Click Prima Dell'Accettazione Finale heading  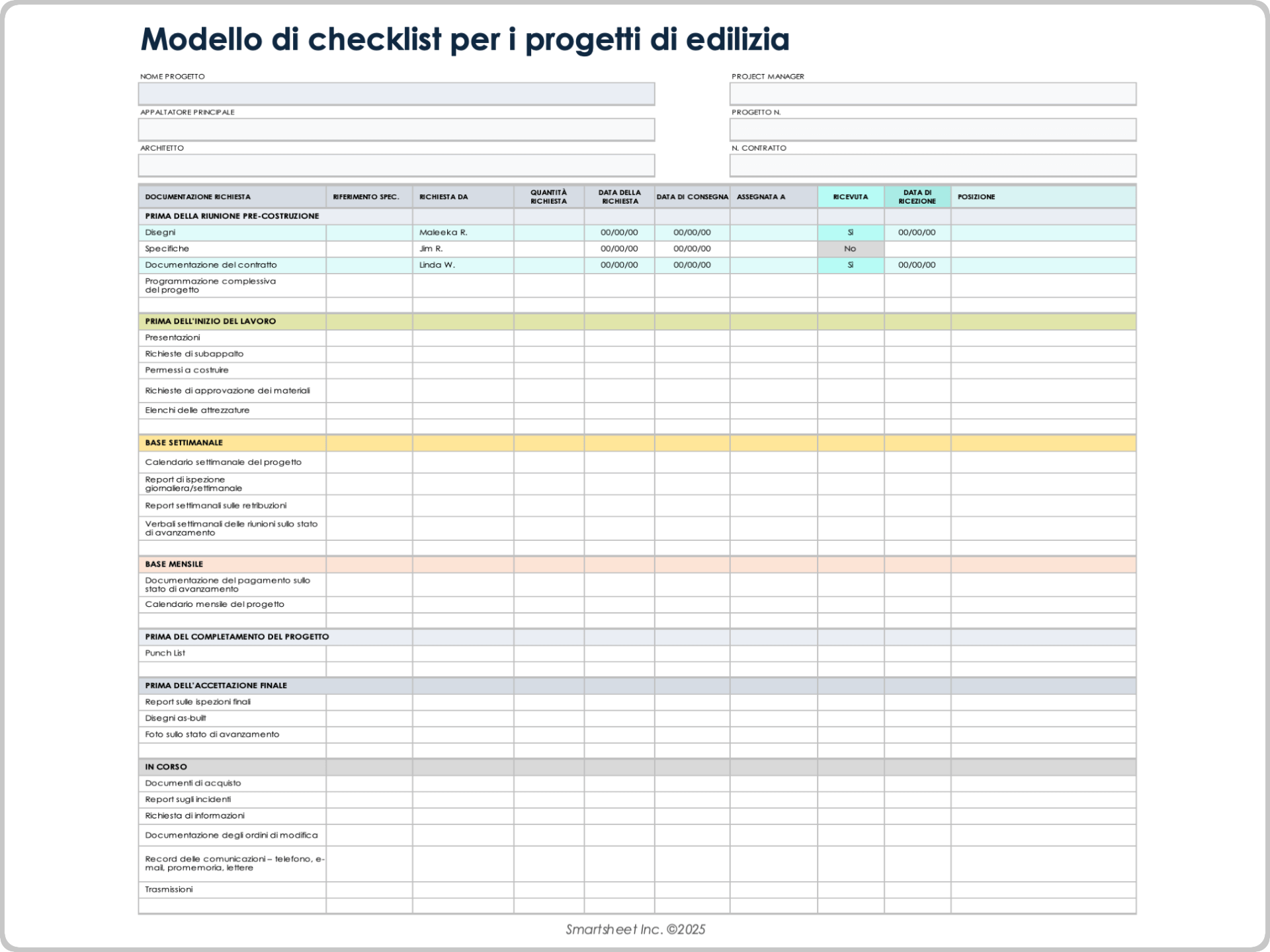(216, 686)
